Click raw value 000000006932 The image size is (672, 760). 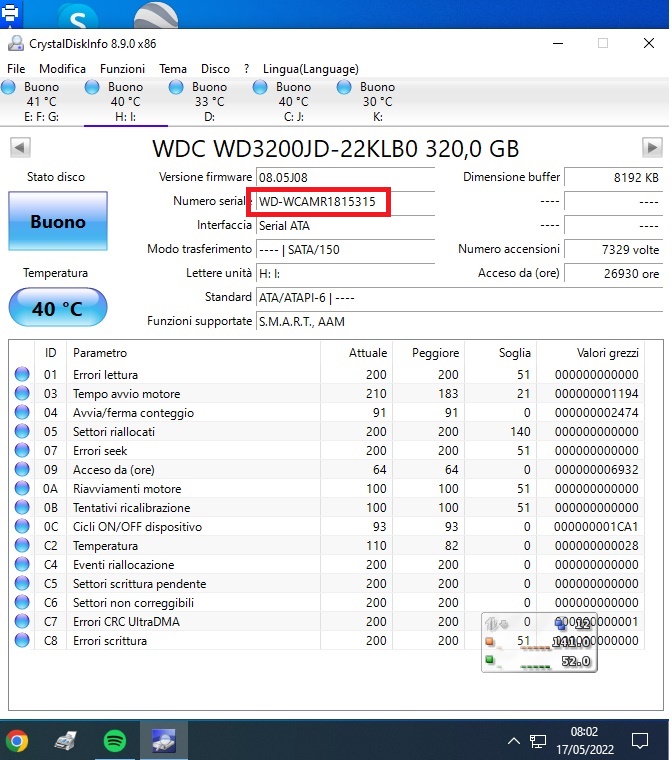(x=596, y=470)
